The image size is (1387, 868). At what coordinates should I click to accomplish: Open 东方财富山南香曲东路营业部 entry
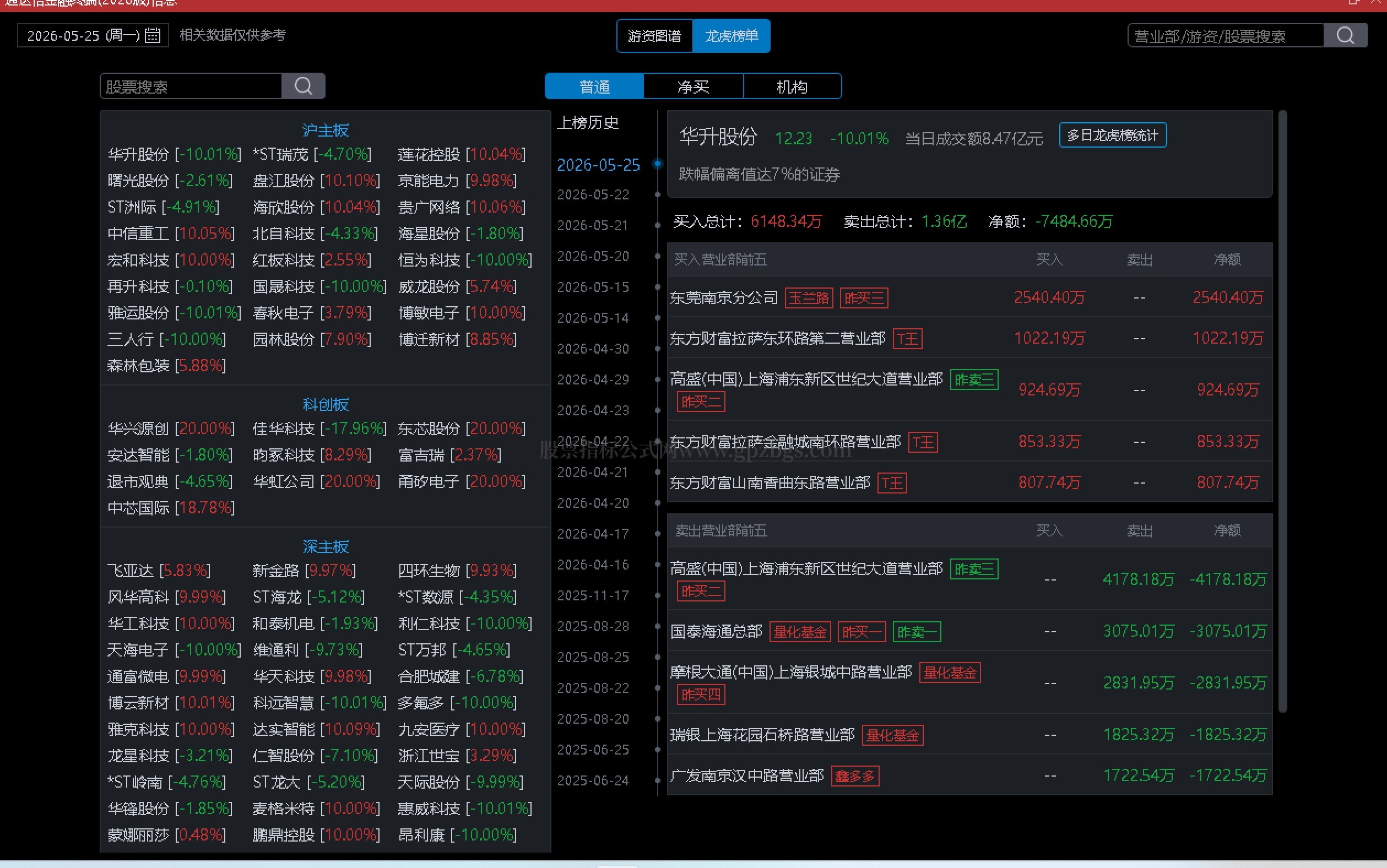(x=770, y=483)
